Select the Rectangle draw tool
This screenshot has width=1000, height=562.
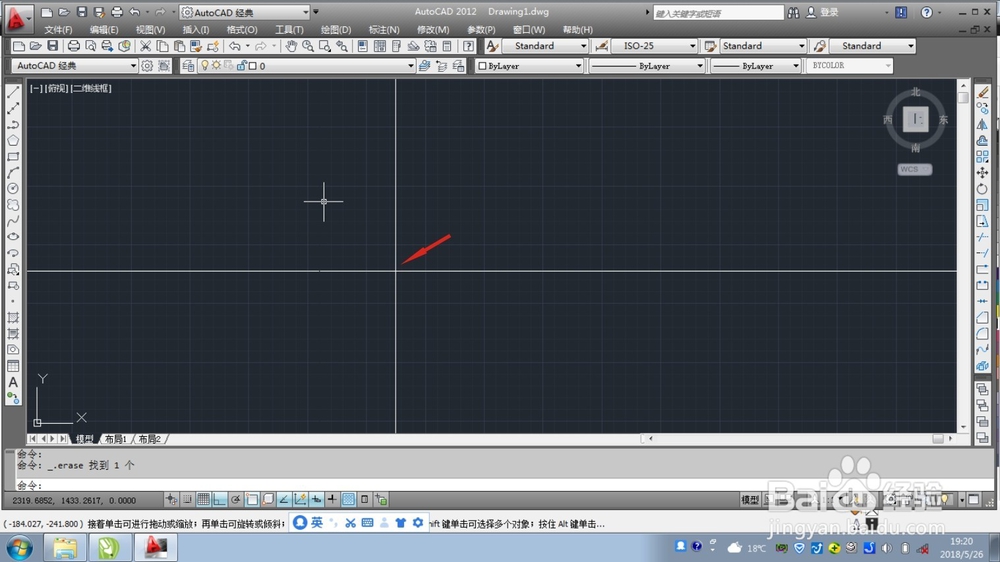[x=13, y=156]
